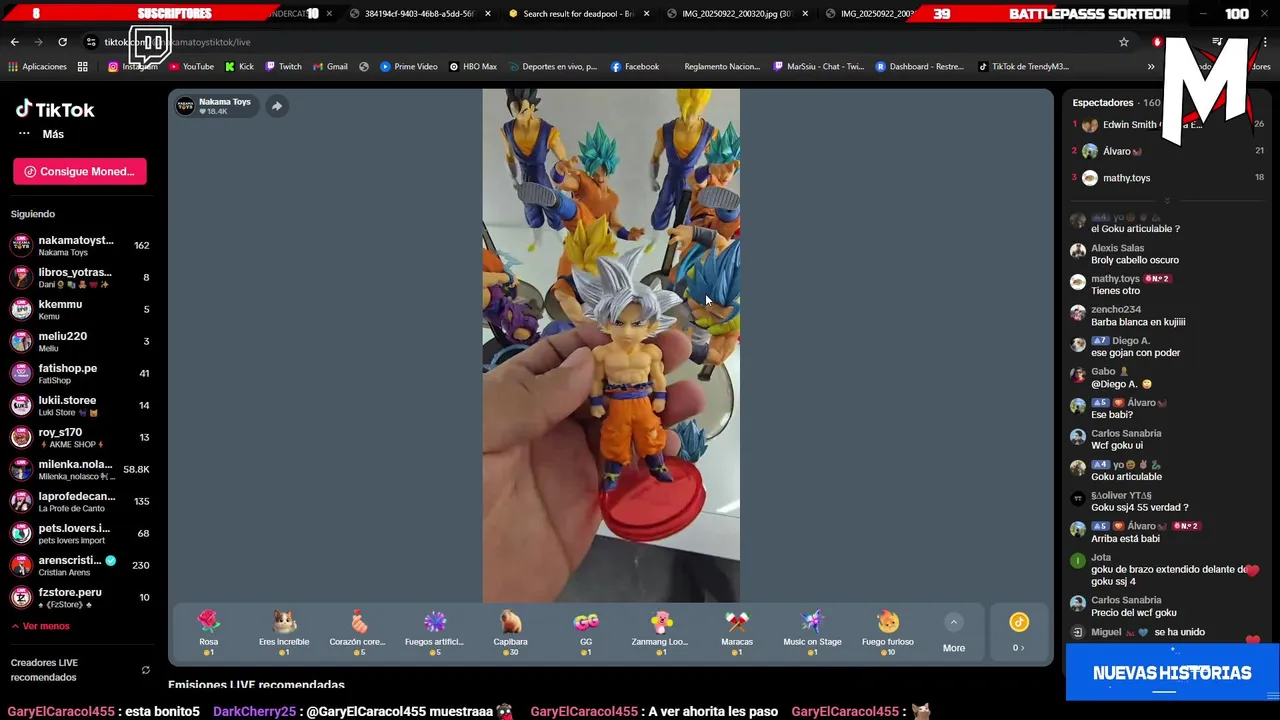Send the Fuego furioso gift
The height and width of the screenshot is (720, 1280).
point(888,632)
